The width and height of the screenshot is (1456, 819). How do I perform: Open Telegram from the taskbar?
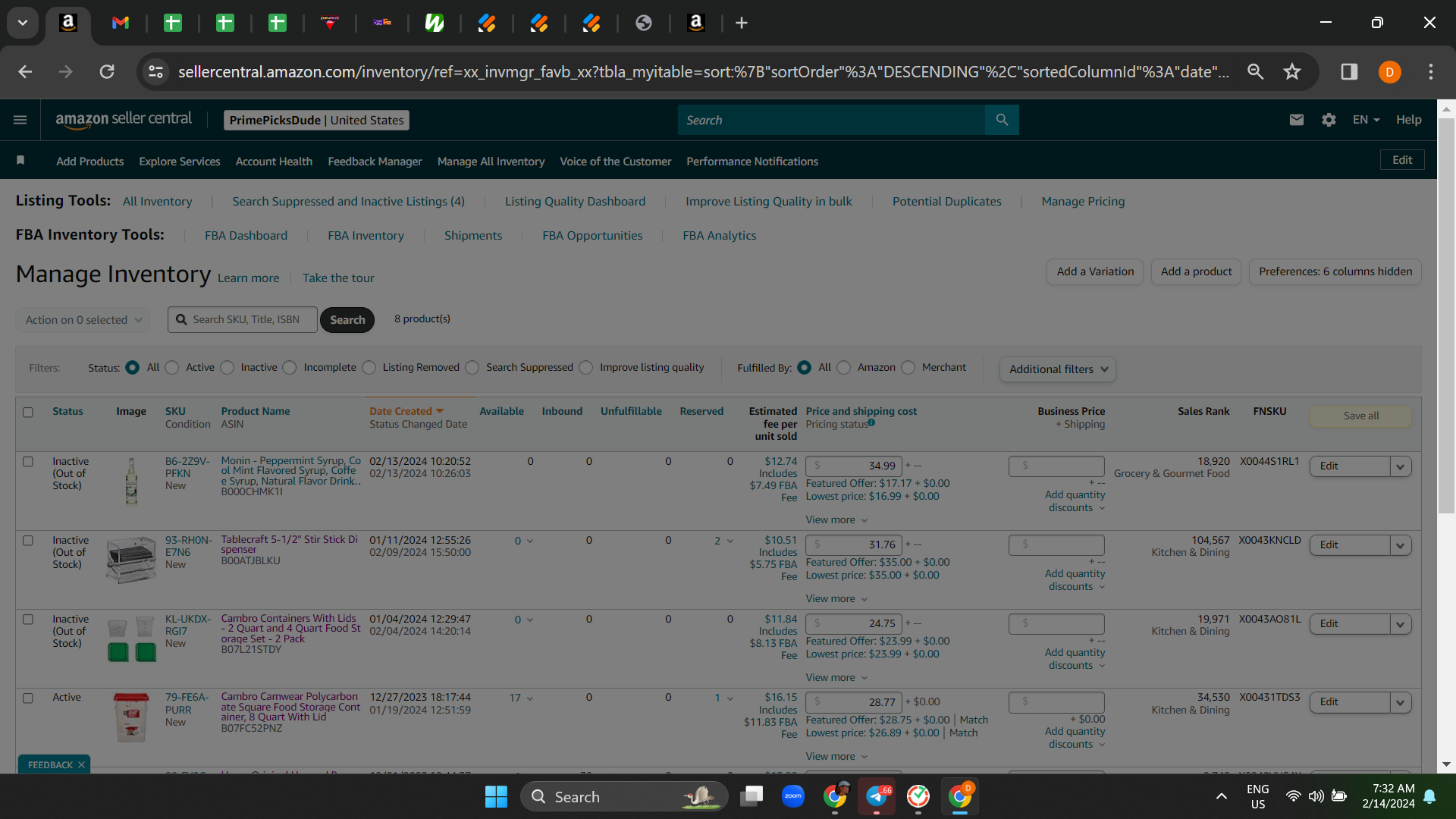tap(877, 796)
